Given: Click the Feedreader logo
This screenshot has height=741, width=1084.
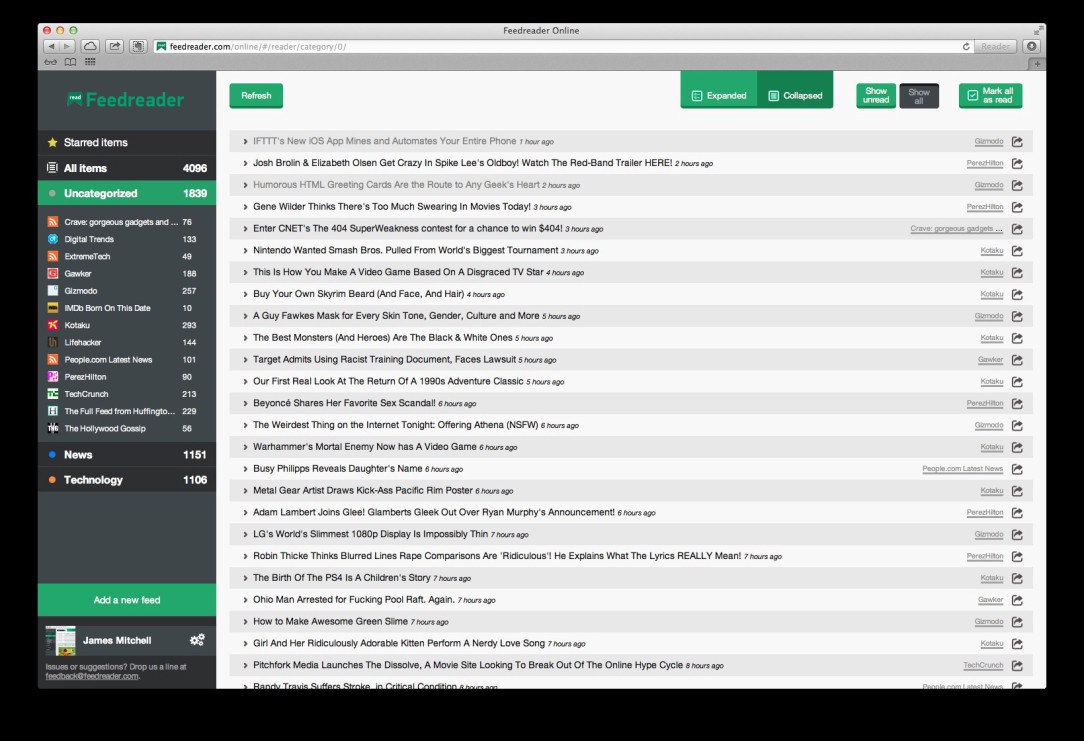Looking at the screenshot, I should pyautogui.click(x=126, y=100).
